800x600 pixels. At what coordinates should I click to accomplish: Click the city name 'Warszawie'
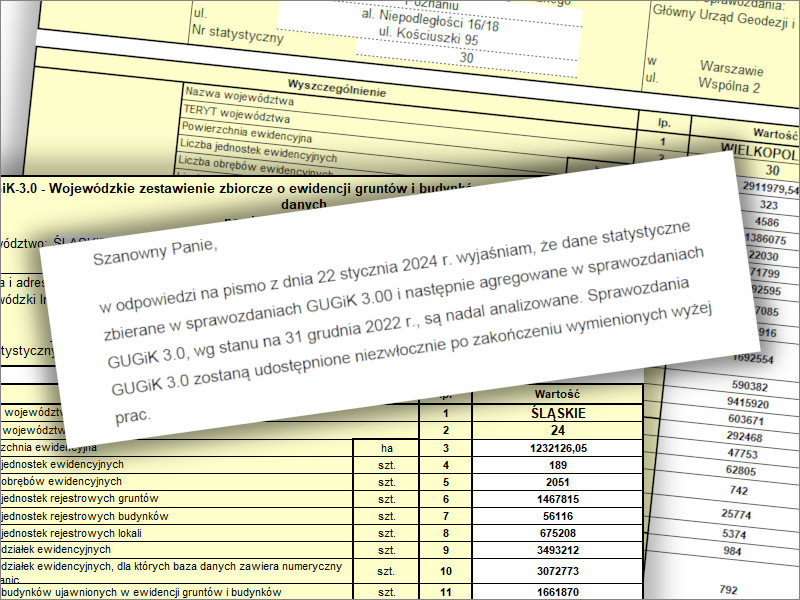(x=732, y=67)
